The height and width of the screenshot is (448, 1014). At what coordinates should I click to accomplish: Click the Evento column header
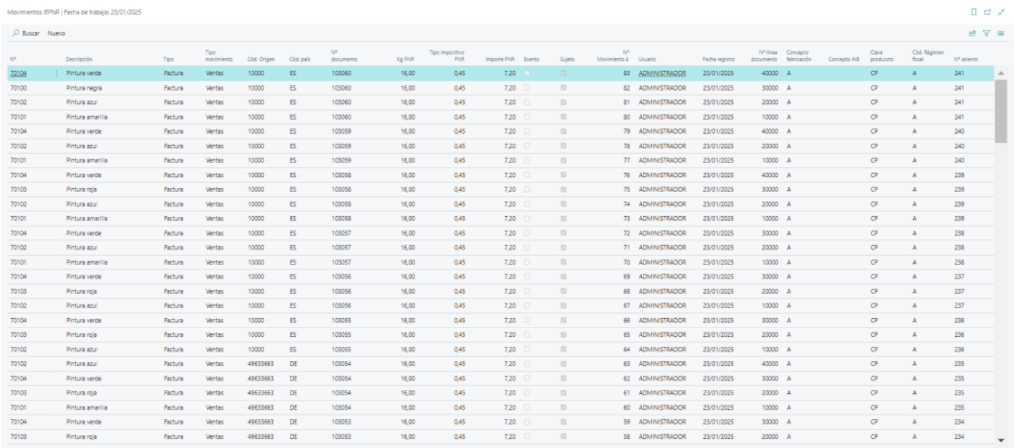click(x=532, y=59)
